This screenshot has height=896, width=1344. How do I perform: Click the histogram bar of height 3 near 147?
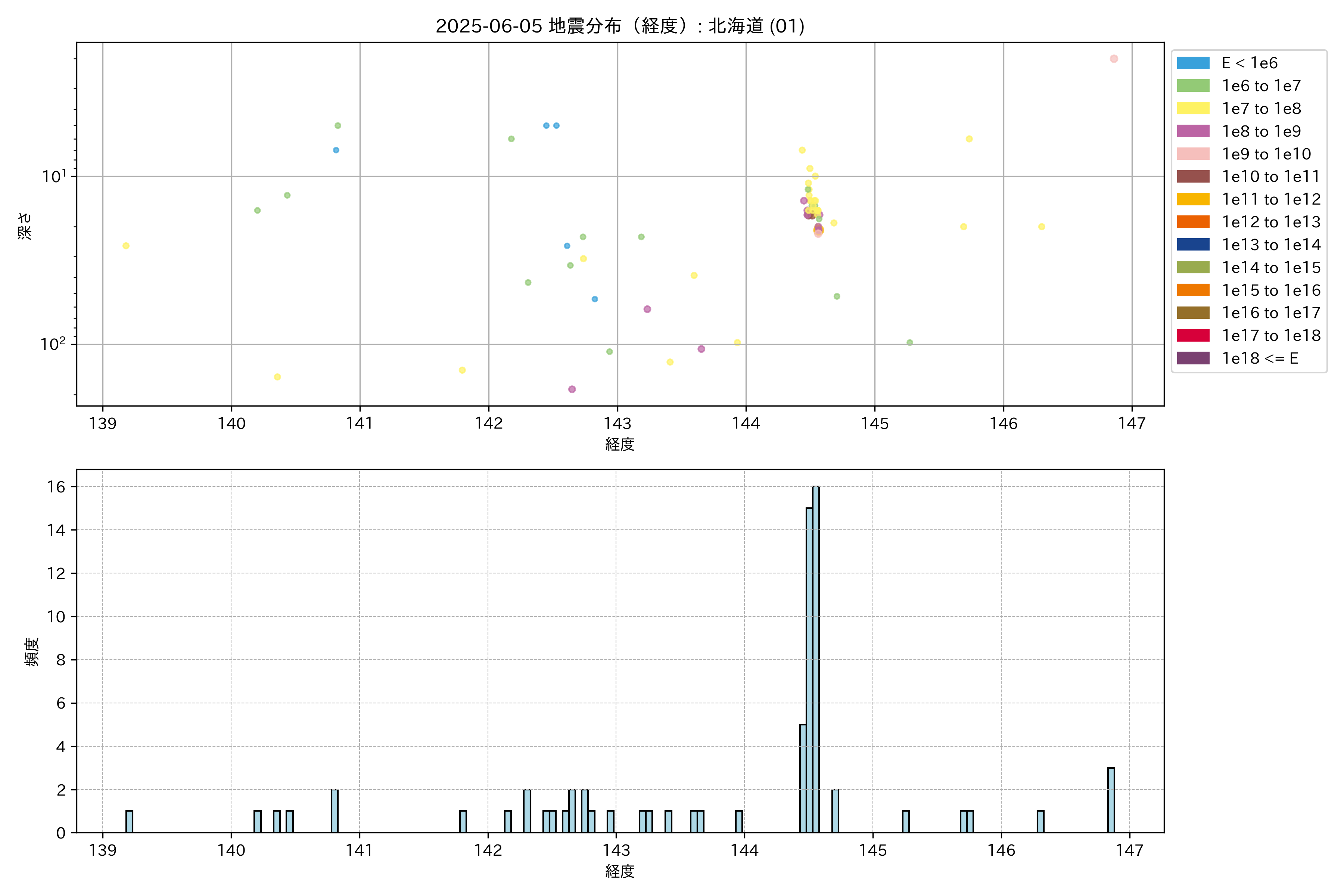[x=1111, y=800]
